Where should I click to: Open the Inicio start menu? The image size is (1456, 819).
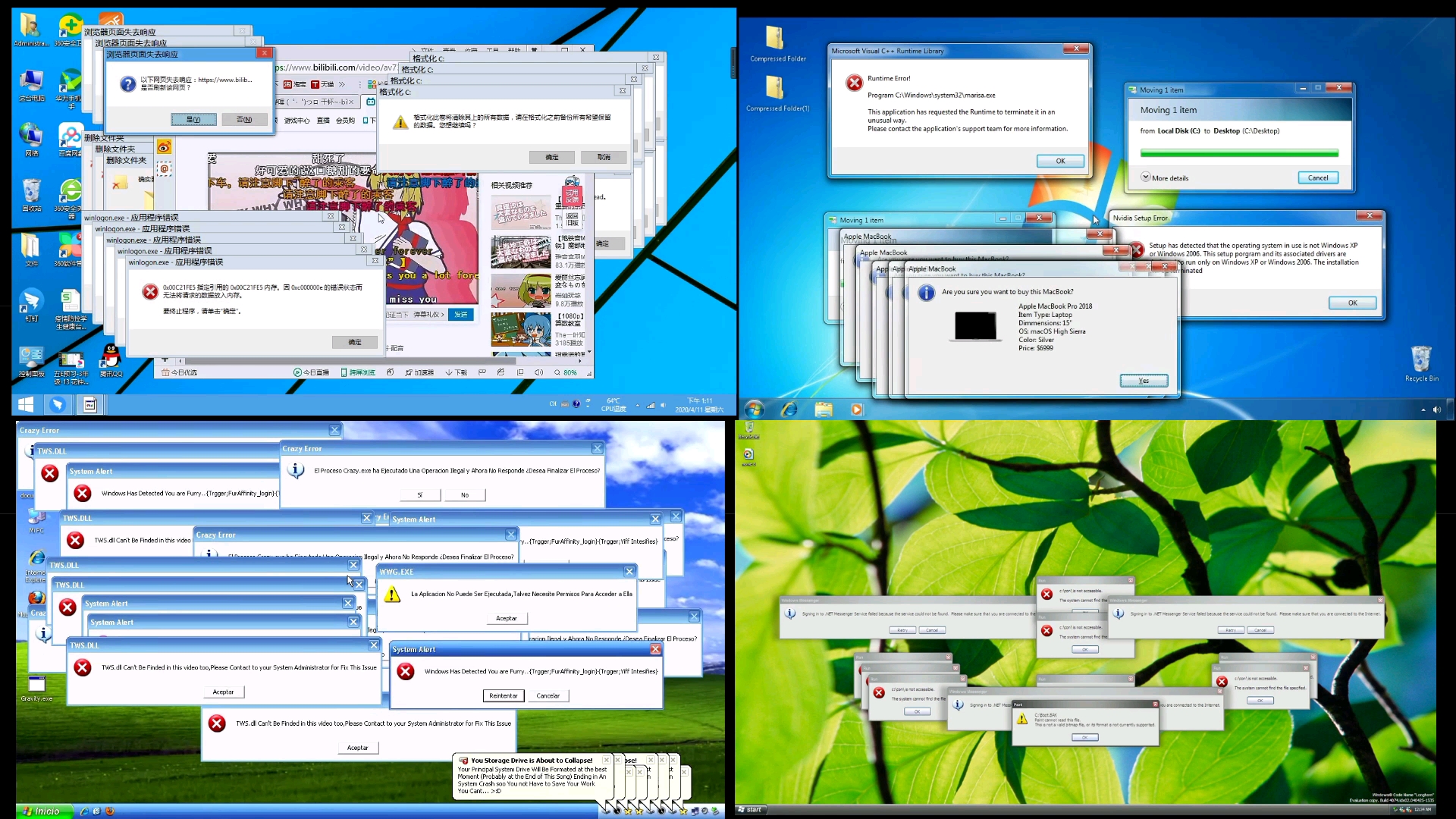[44, 810]
